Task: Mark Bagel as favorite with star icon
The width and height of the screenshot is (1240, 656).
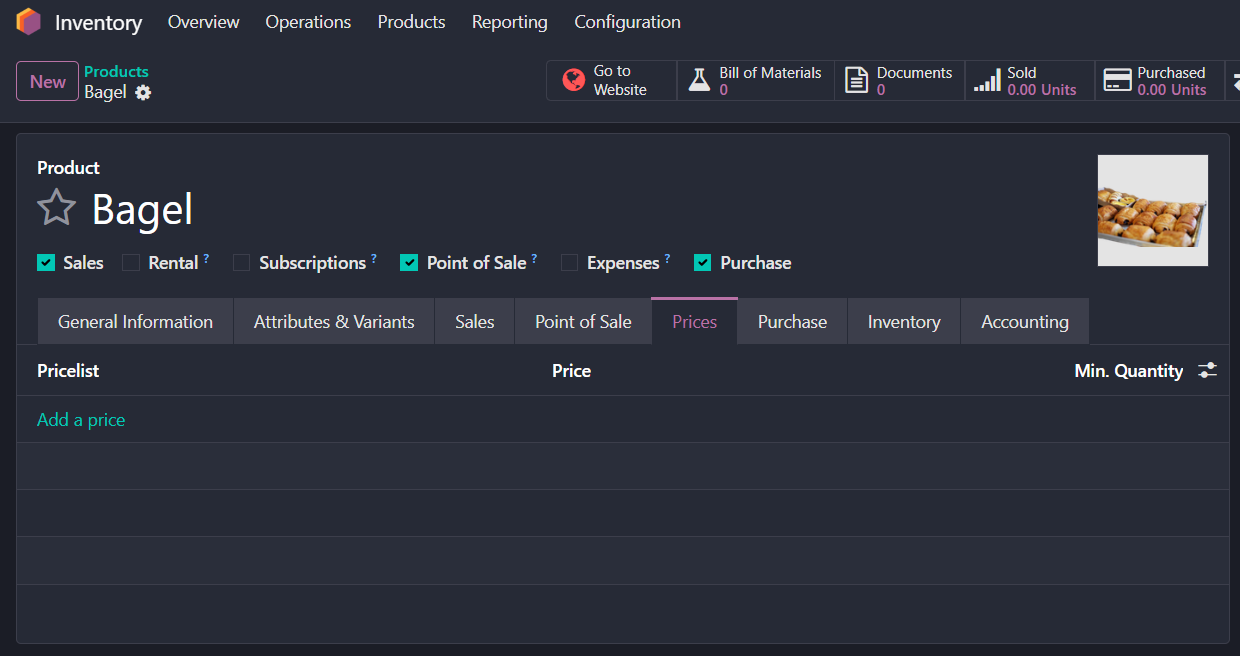Action: (56, 208)
